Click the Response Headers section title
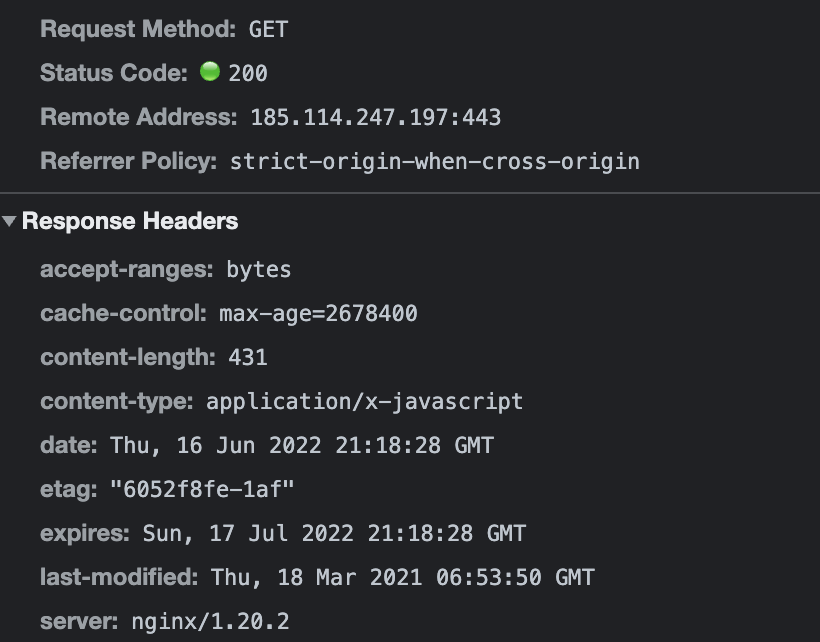Viewport: 820px width, 642px height. [x=130, y=221]
